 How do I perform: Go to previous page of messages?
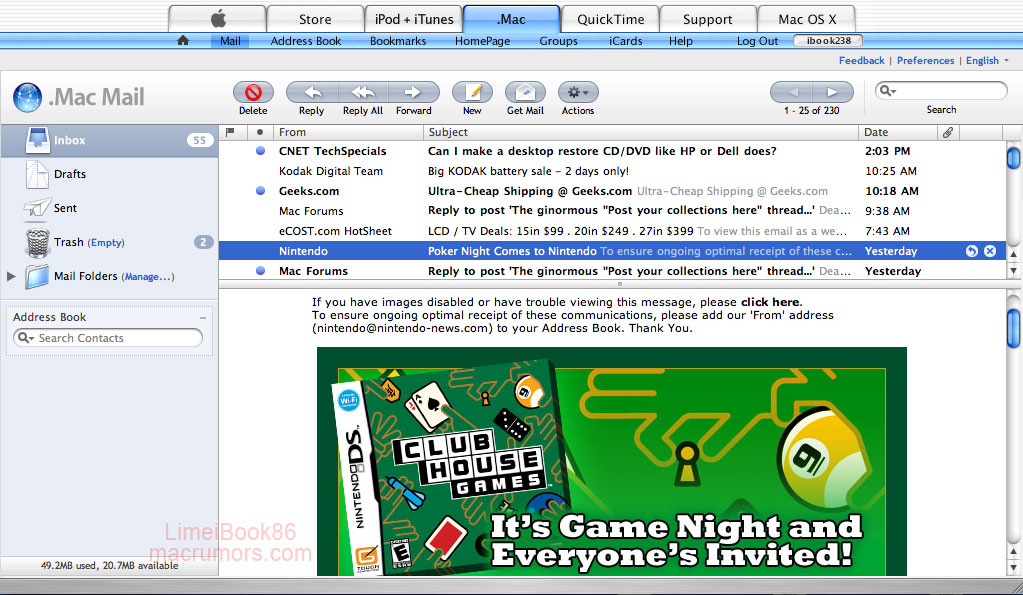click(x=791, y=92)
